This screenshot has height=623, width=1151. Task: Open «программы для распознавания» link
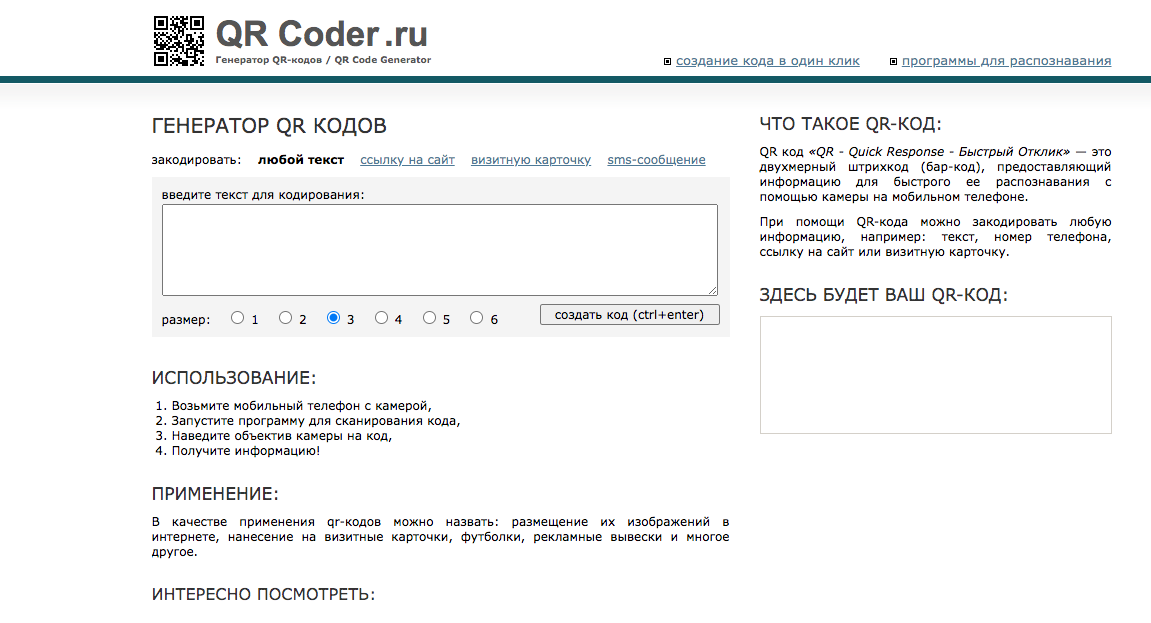coord(1006,61)
